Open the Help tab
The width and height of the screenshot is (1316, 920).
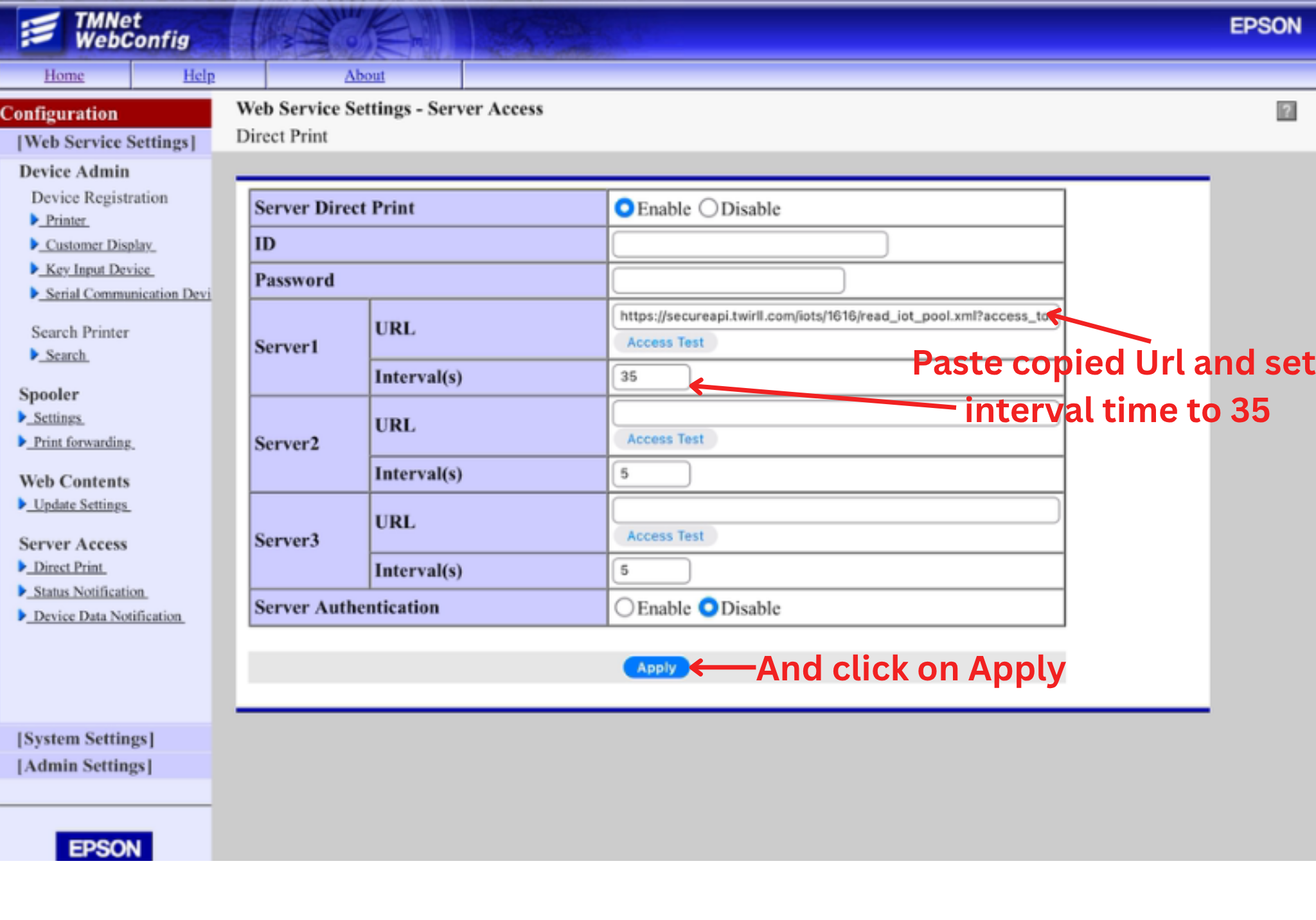[x=199, y=75]
